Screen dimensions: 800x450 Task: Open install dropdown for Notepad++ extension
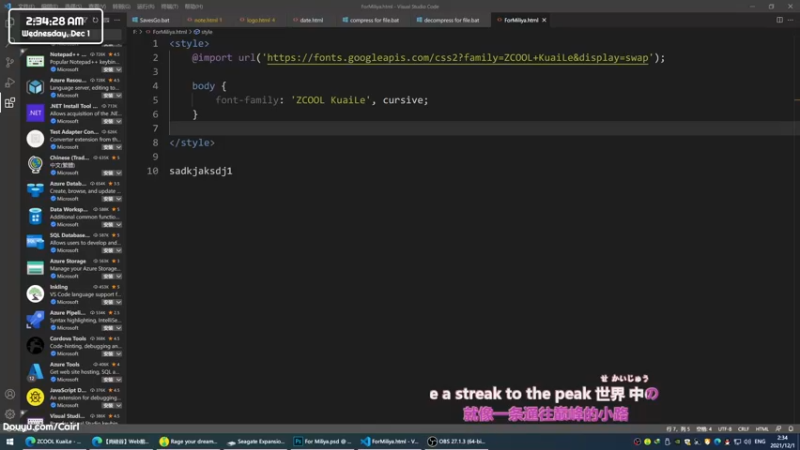[118, 69]
